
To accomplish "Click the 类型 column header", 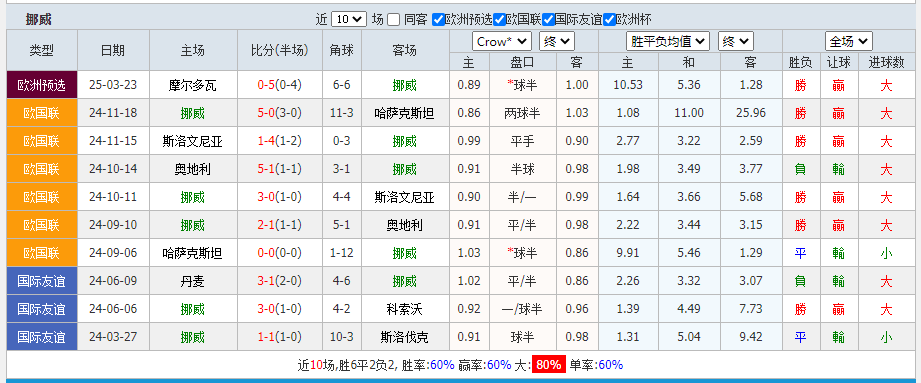I will [42, 51].
